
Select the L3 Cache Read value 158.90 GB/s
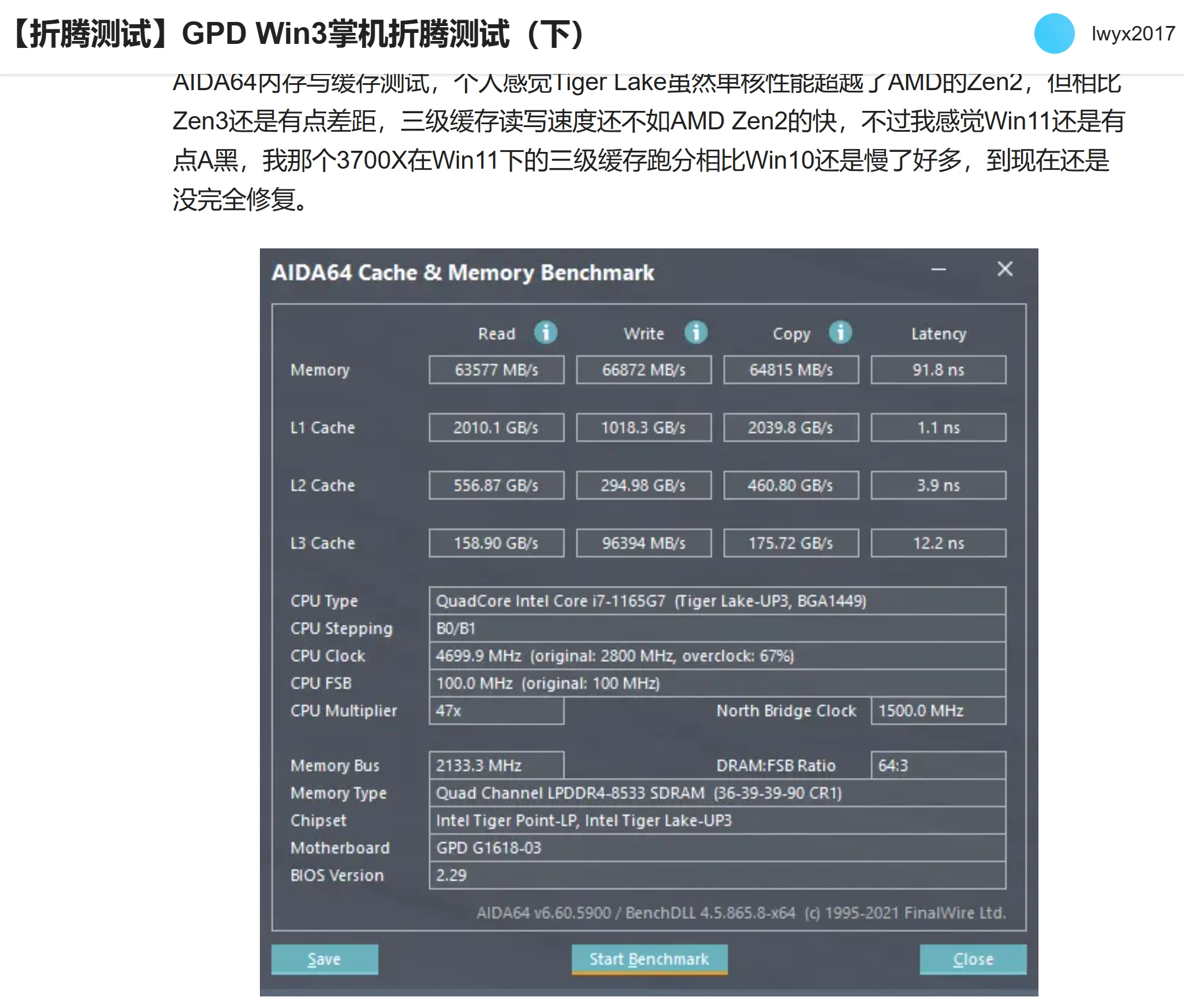[497, 543]
